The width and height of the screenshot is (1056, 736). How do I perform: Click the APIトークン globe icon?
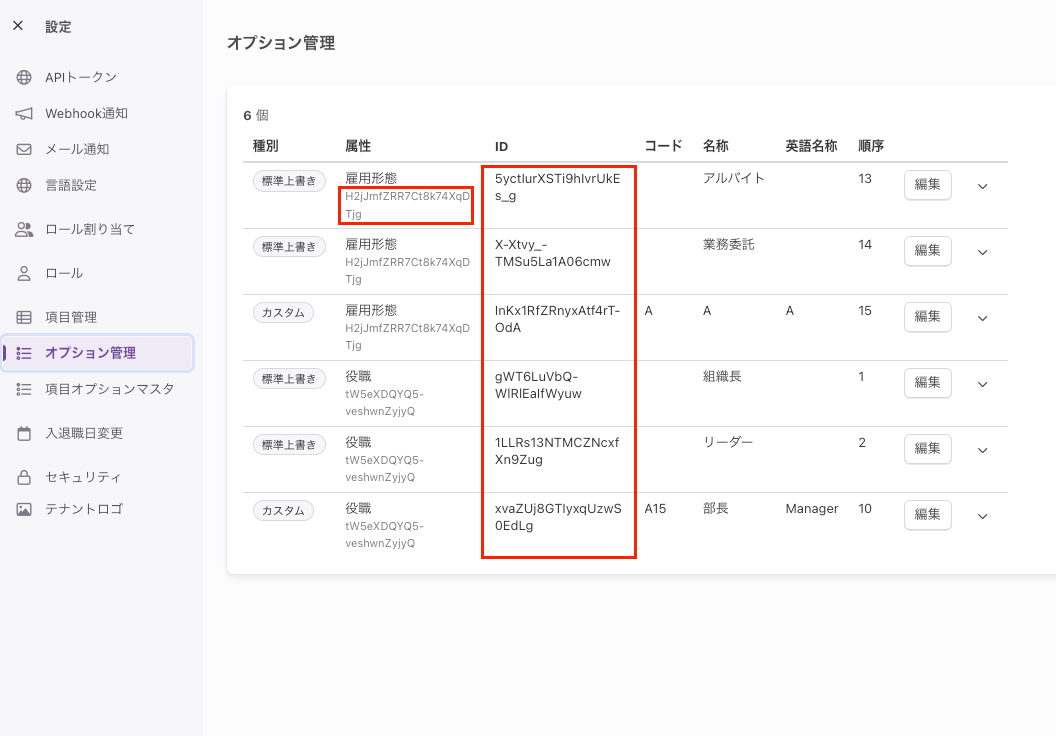(24, 77)
